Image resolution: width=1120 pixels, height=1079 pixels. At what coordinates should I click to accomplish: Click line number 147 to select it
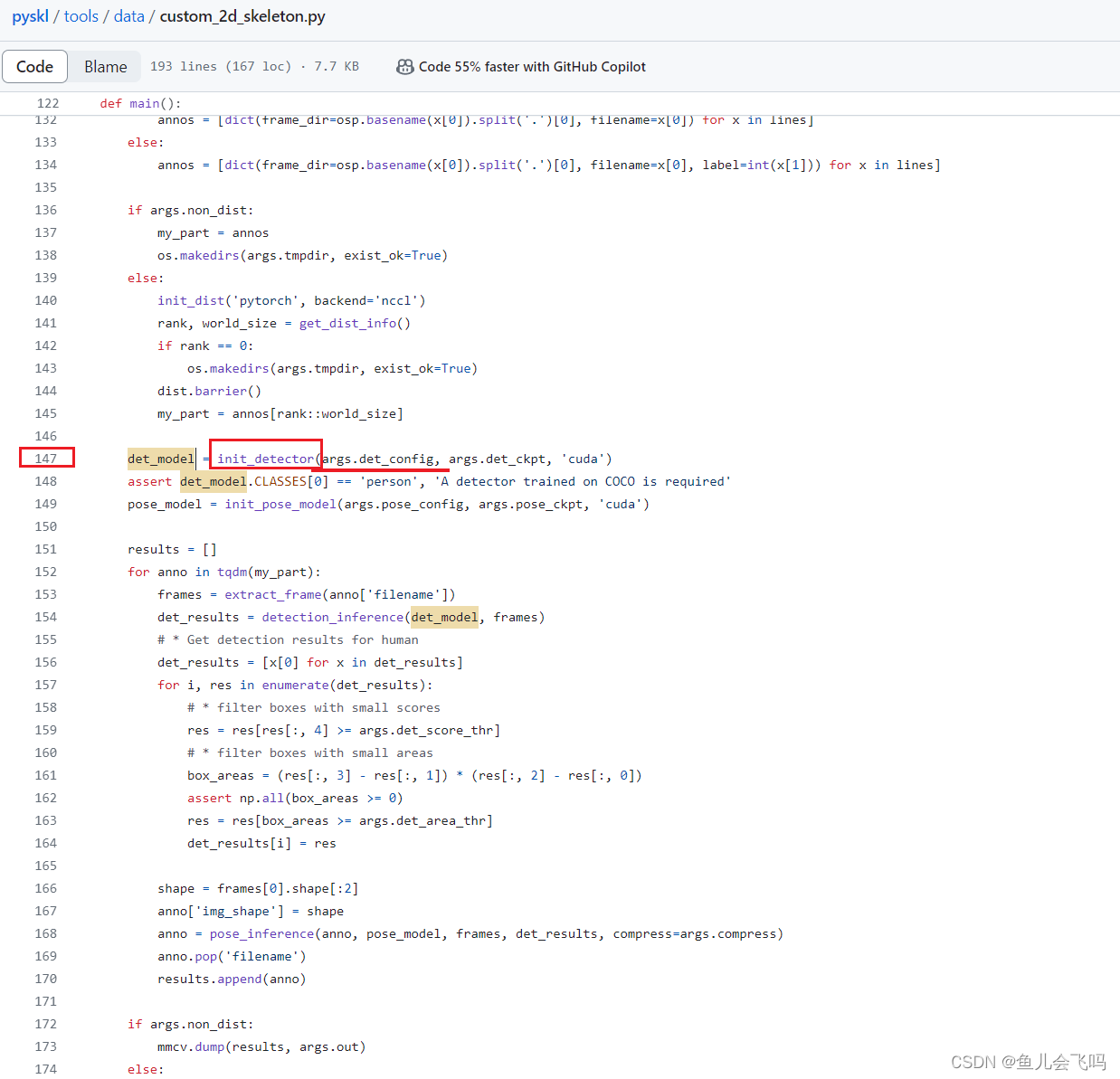[x=46, y=459]
